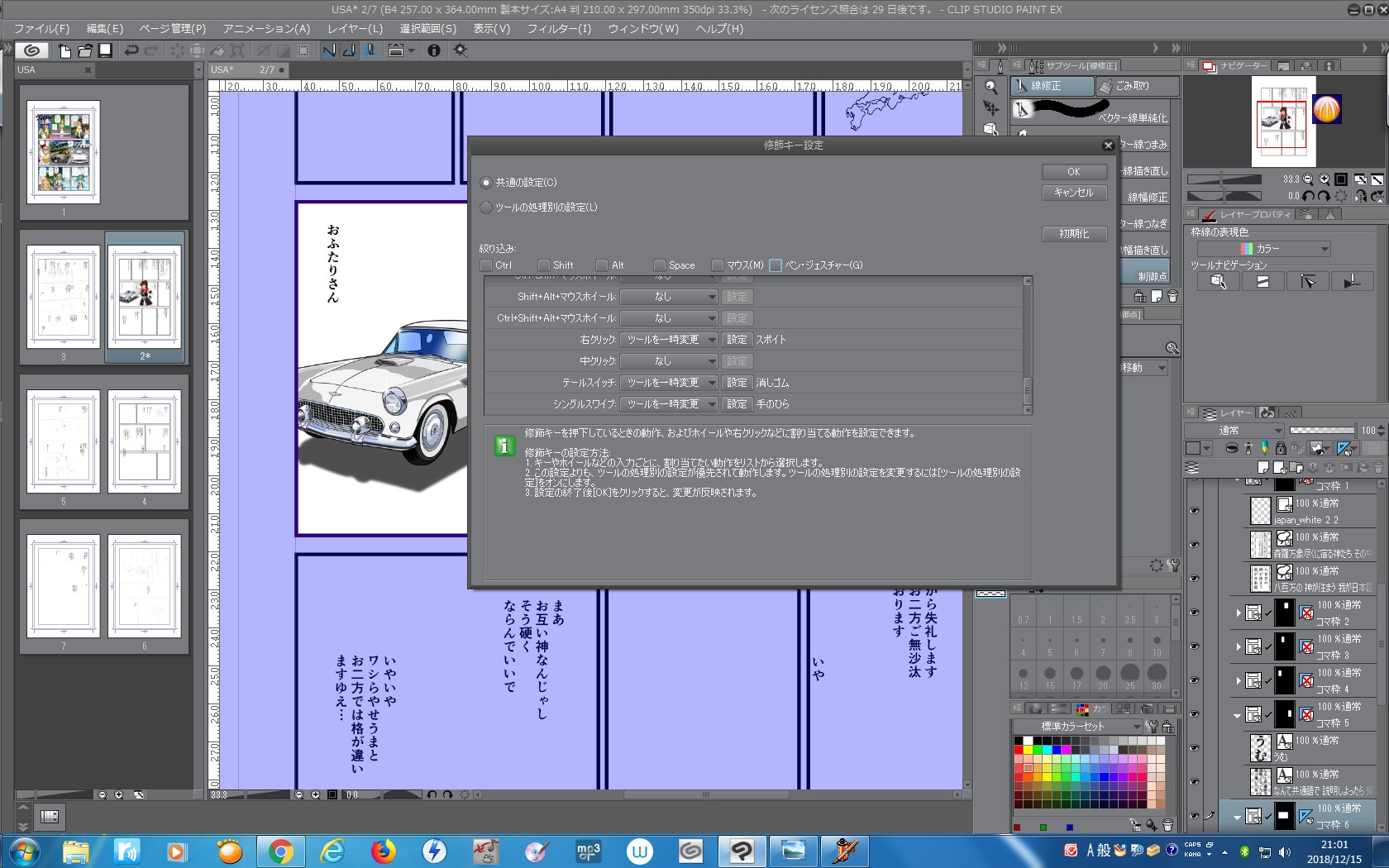Click the rotate left icon in navigator

click(x=1308, y=196)
